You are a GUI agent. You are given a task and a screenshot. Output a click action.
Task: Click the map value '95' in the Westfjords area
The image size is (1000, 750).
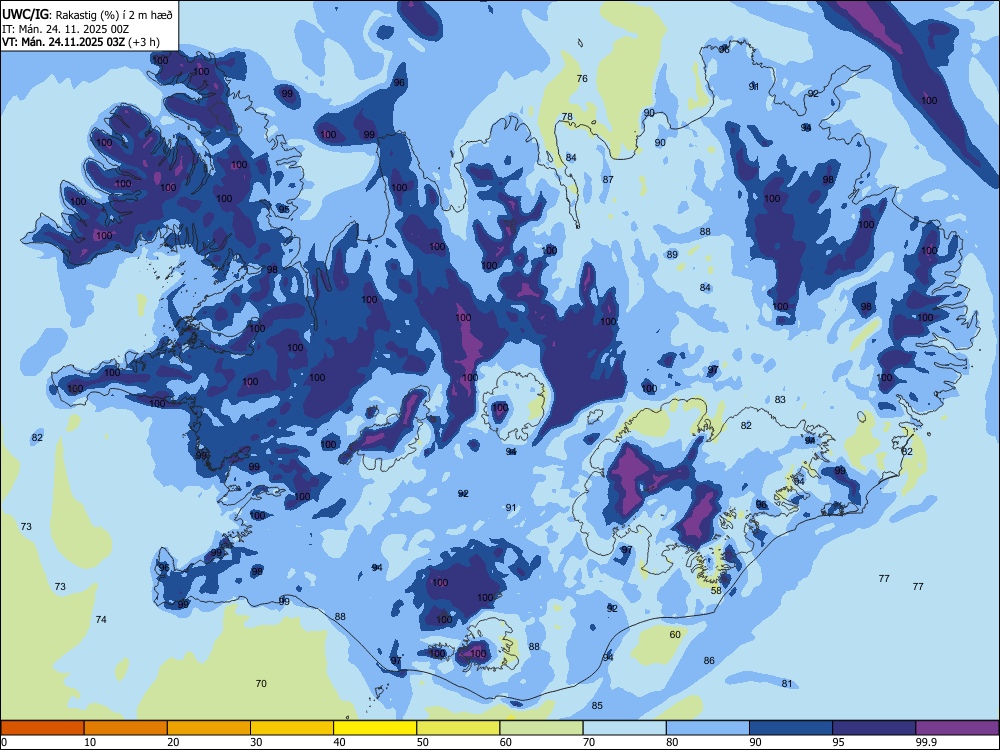coord(283,209)
